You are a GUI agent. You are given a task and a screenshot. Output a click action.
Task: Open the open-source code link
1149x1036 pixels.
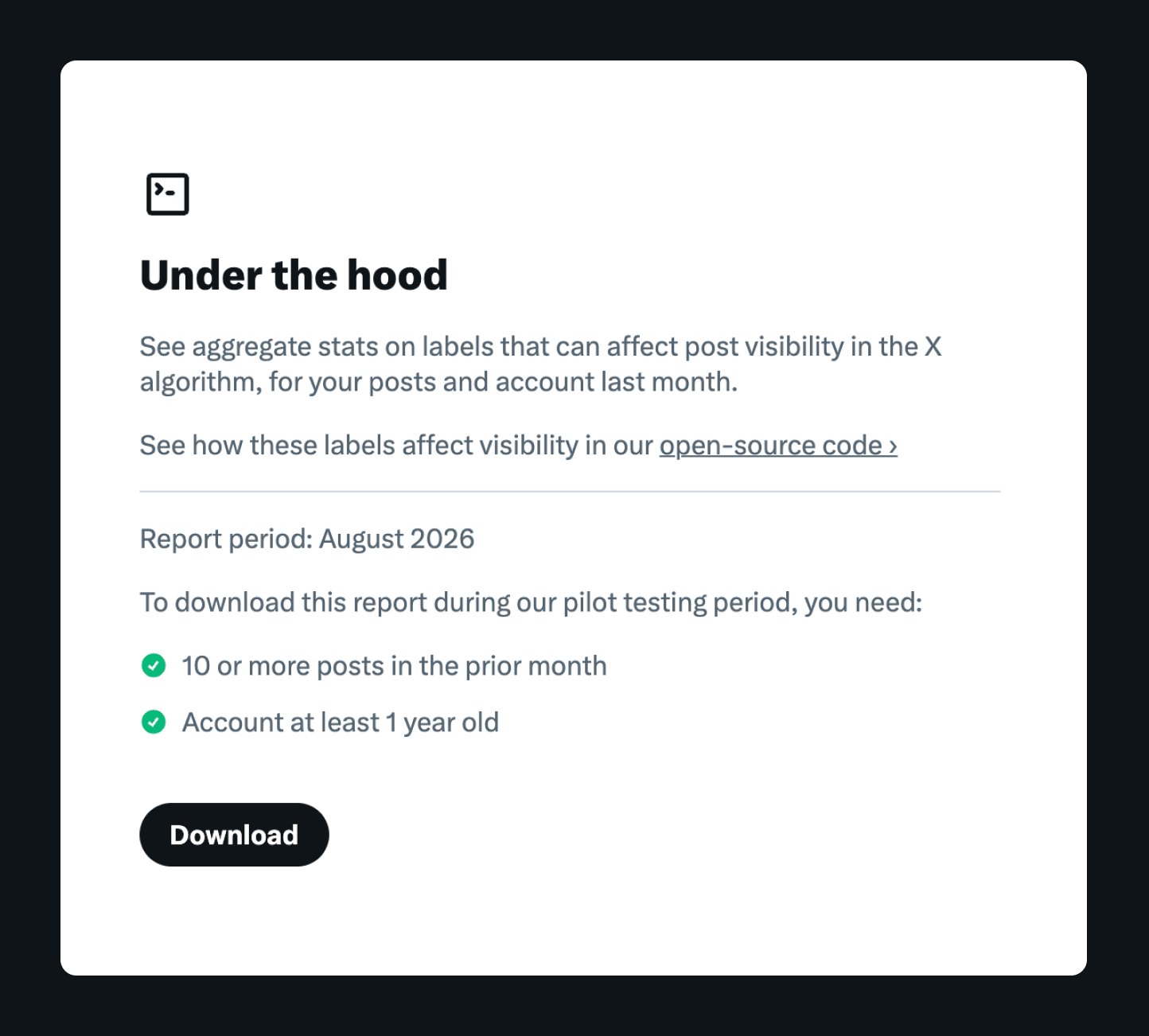pyautogui.click(x=778, y=446)
